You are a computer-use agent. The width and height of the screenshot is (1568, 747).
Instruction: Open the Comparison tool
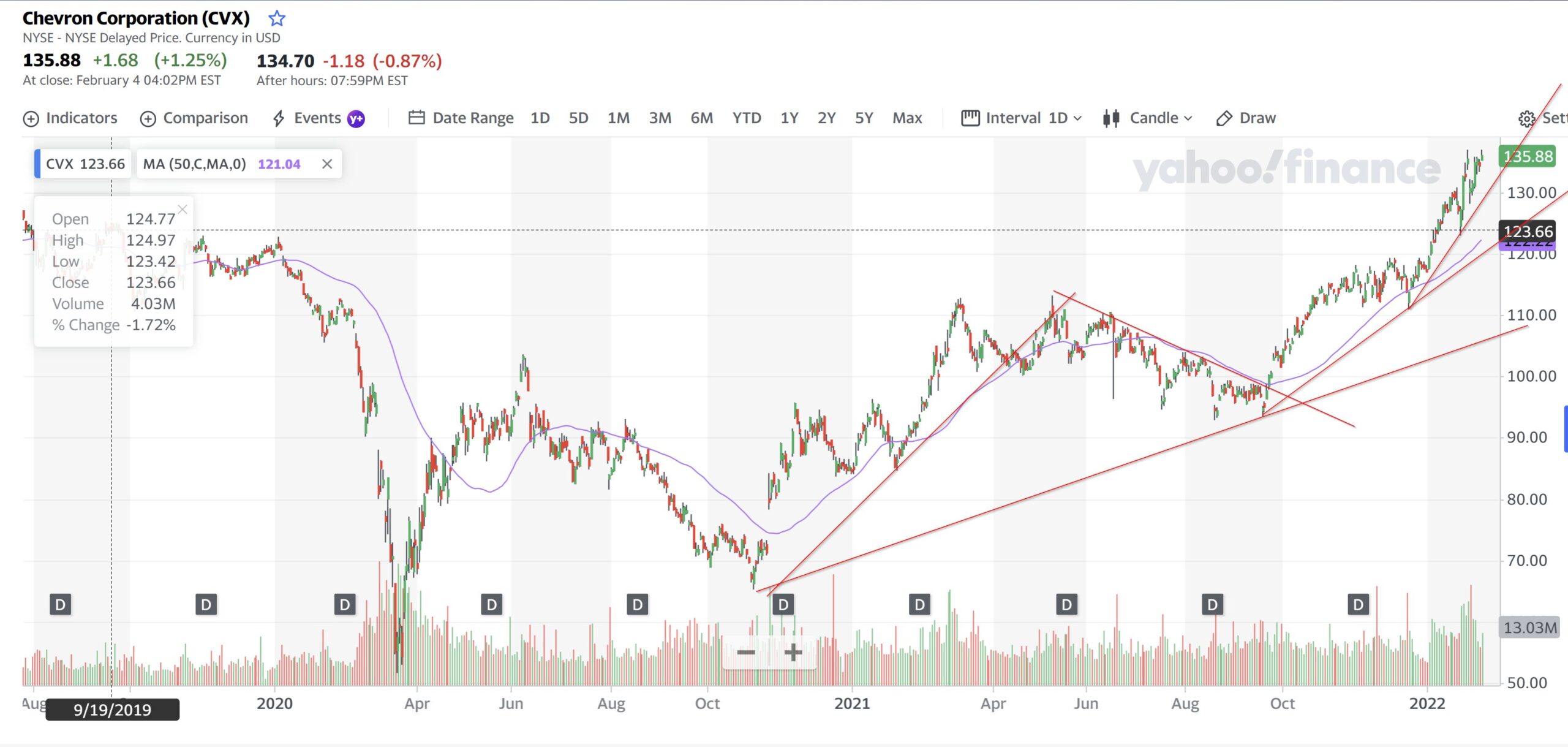[194, 118]
